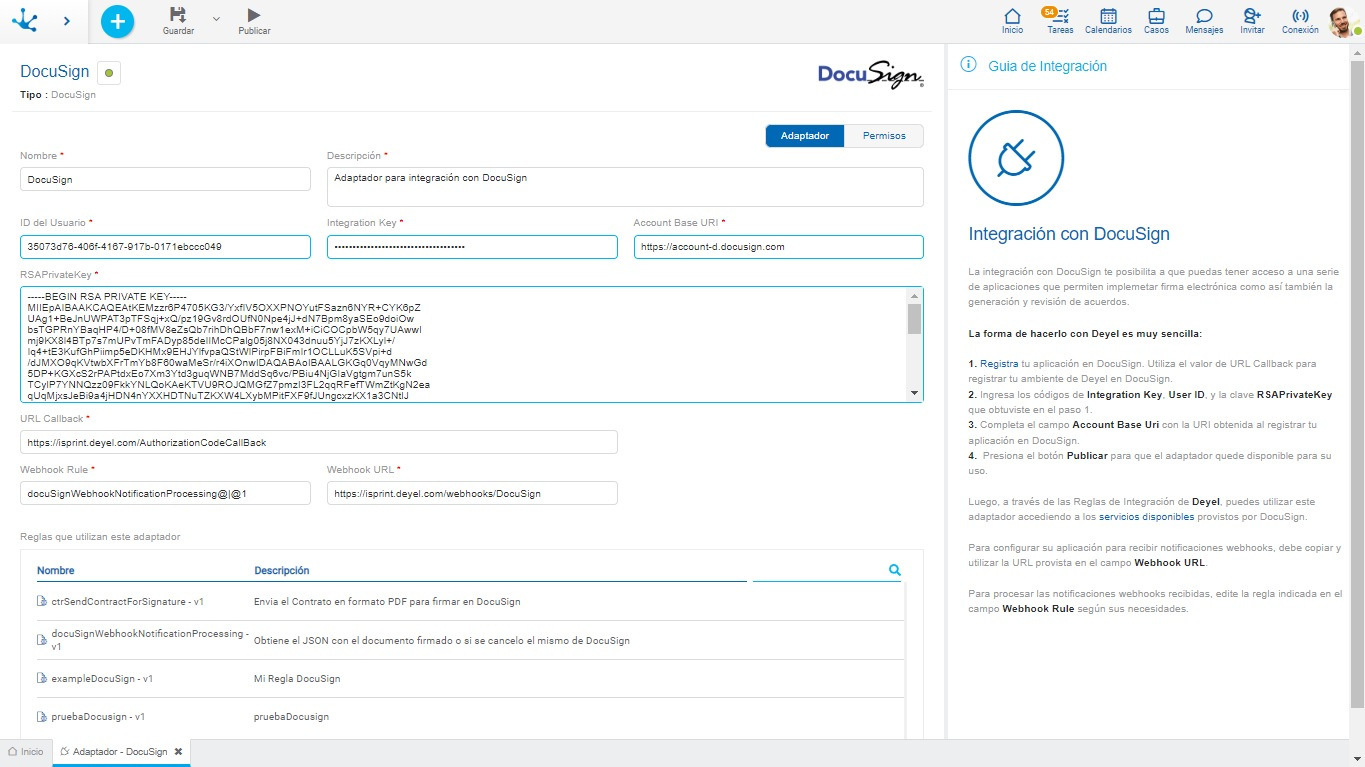The width and height of the screenshot is (1365, 767).
Task: Open the Guardar options dropdown chevron
Action: (x=213, y=17)
